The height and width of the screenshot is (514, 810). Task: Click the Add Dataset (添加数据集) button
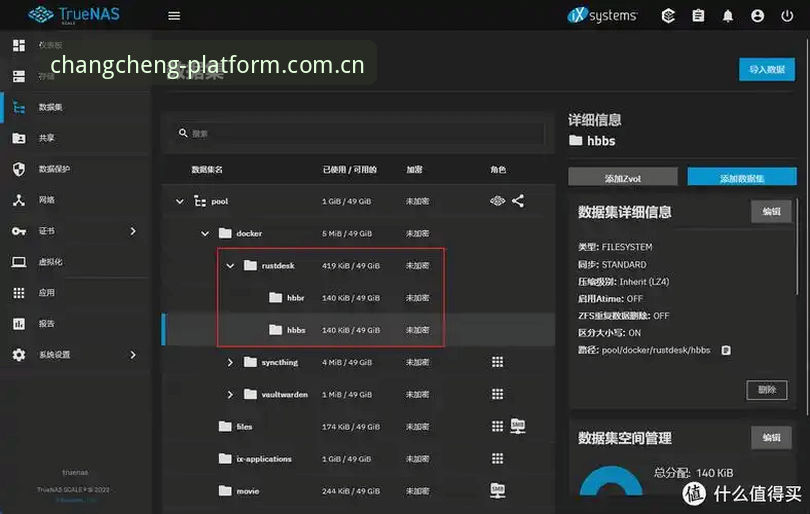point(742,178)
